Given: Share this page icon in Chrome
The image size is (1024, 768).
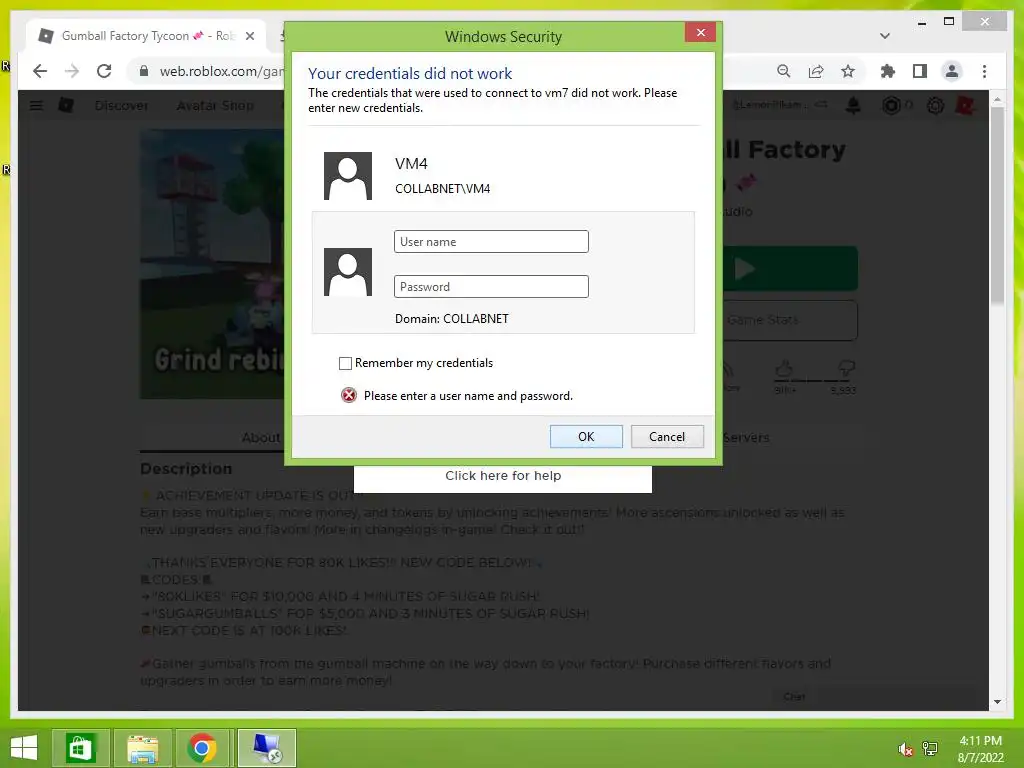Looking at the screenshot, I should click(816, 71).
